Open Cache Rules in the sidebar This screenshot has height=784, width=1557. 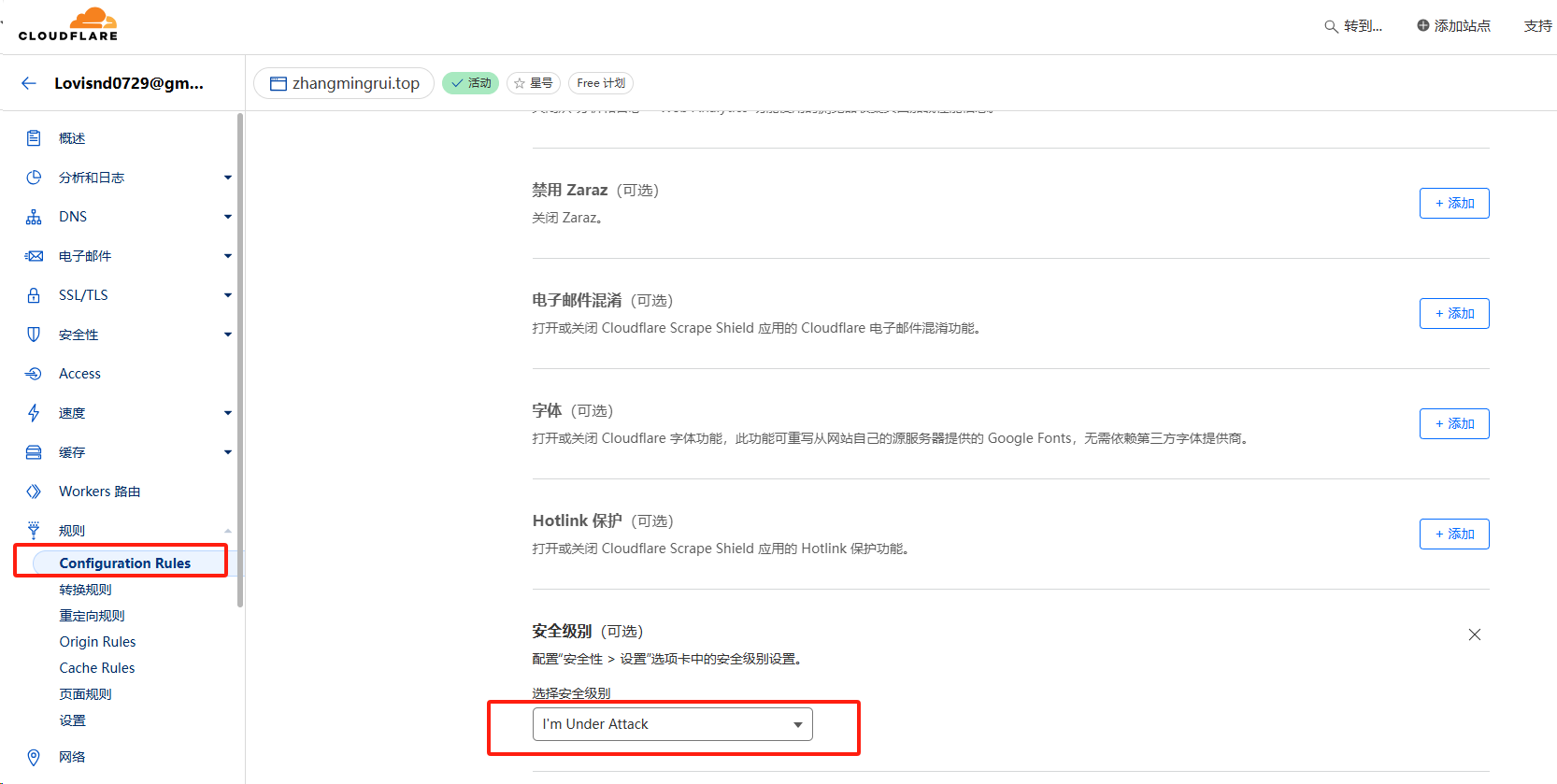(x=97, y=668)
